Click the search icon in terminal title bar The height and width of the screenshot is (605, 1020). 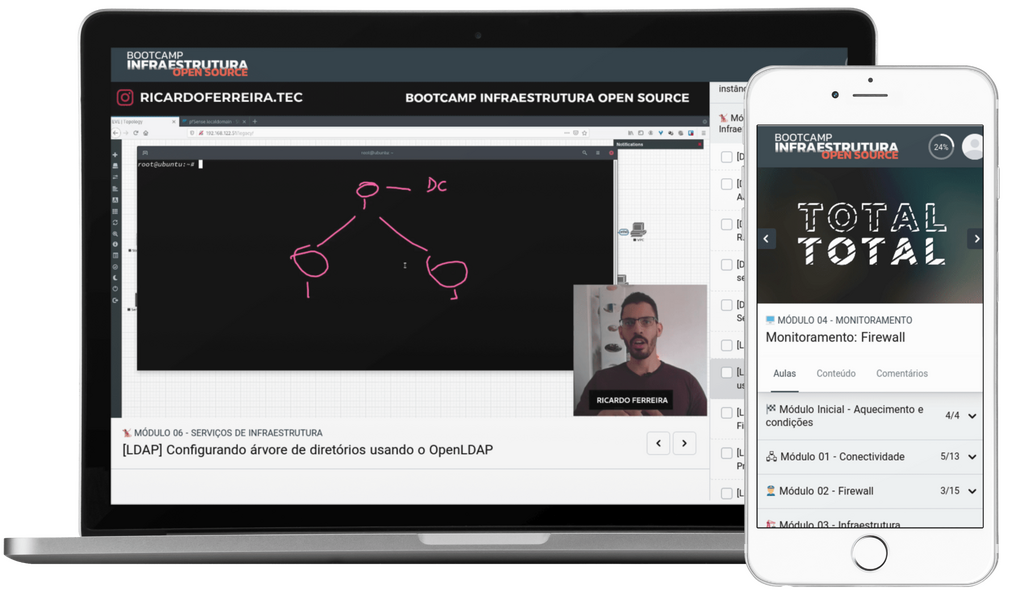pyautogui.click(x=584, y=153)
